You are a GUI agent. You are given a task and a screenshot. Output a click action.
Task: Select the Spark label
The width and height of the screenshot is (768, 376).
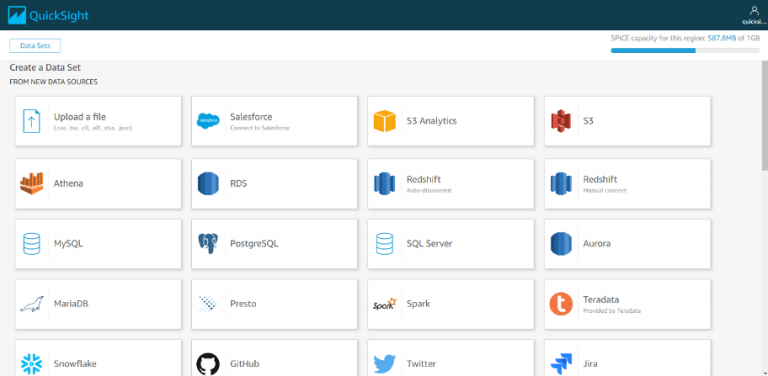point(418,304)
